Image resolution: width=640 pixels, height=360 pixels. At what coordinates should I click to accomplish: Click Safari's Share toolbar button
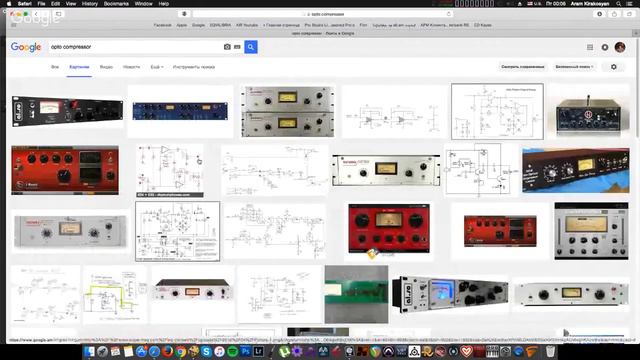click(614, 14)
